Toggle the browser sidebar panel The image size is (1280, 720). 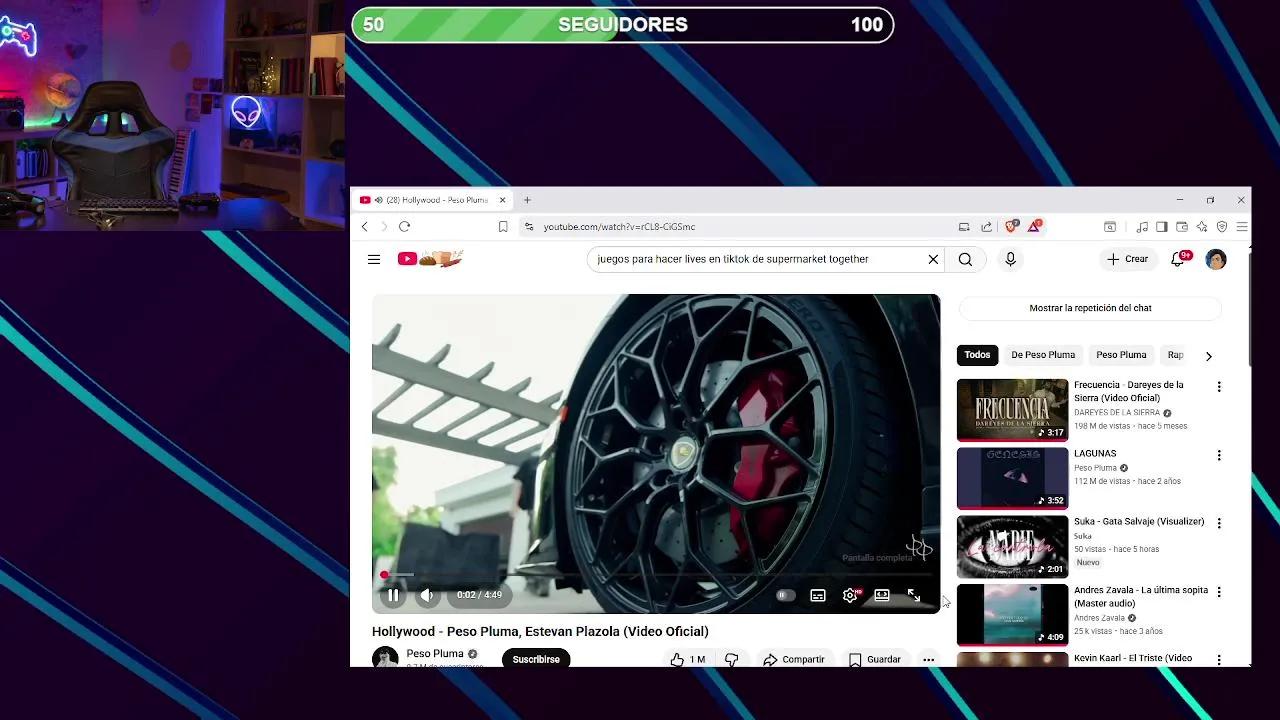(x=1161, y=227)
